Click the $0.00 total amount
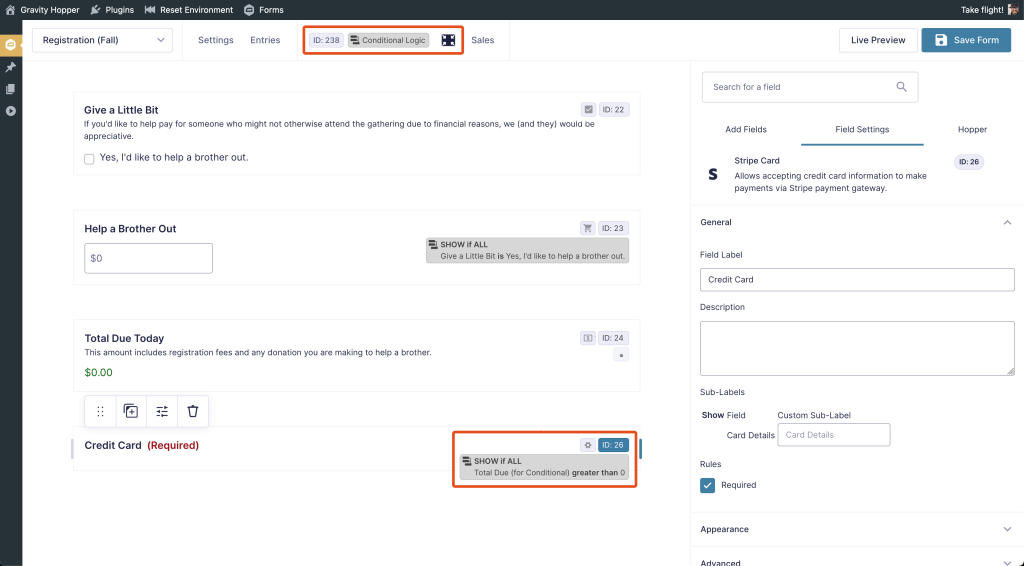 pyautogui.click(x=99, y=373)
